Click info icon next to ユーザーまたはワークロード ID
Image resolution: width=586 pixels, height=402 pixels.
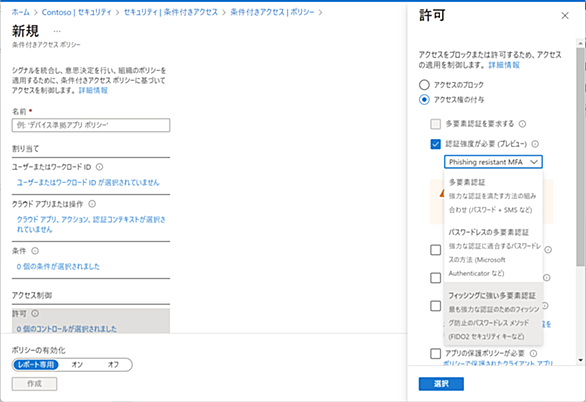tap(99, 167)
